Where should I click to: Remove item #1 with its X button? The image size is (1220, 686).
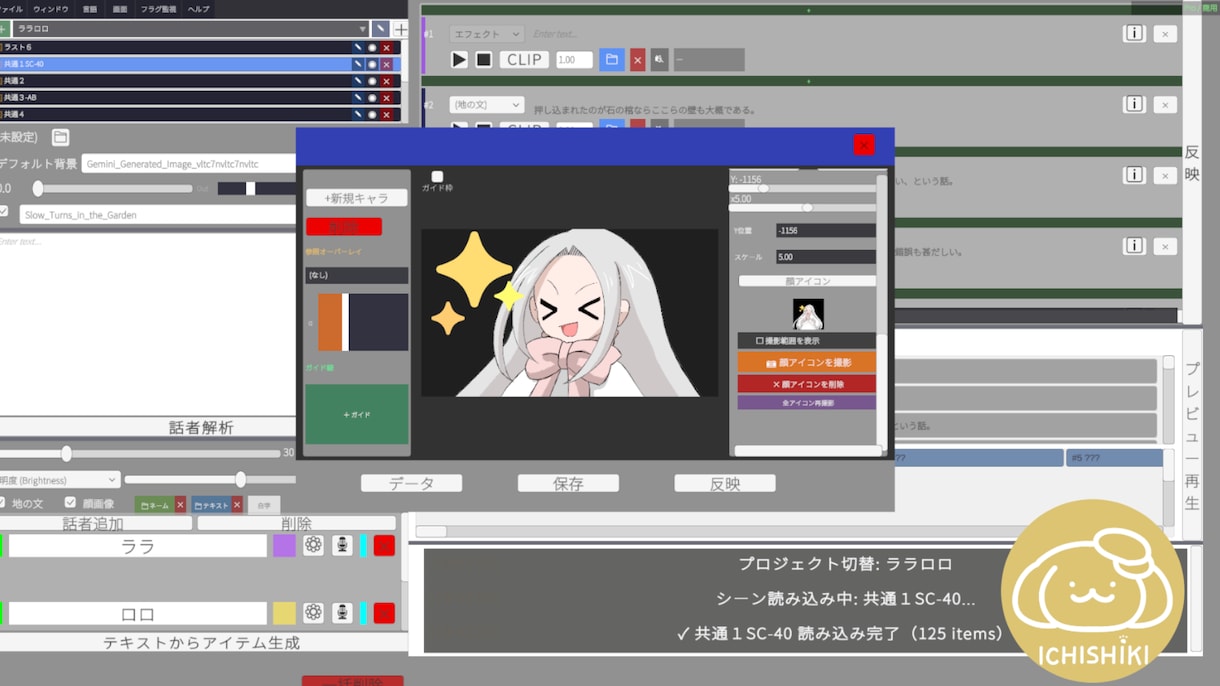1165,33
